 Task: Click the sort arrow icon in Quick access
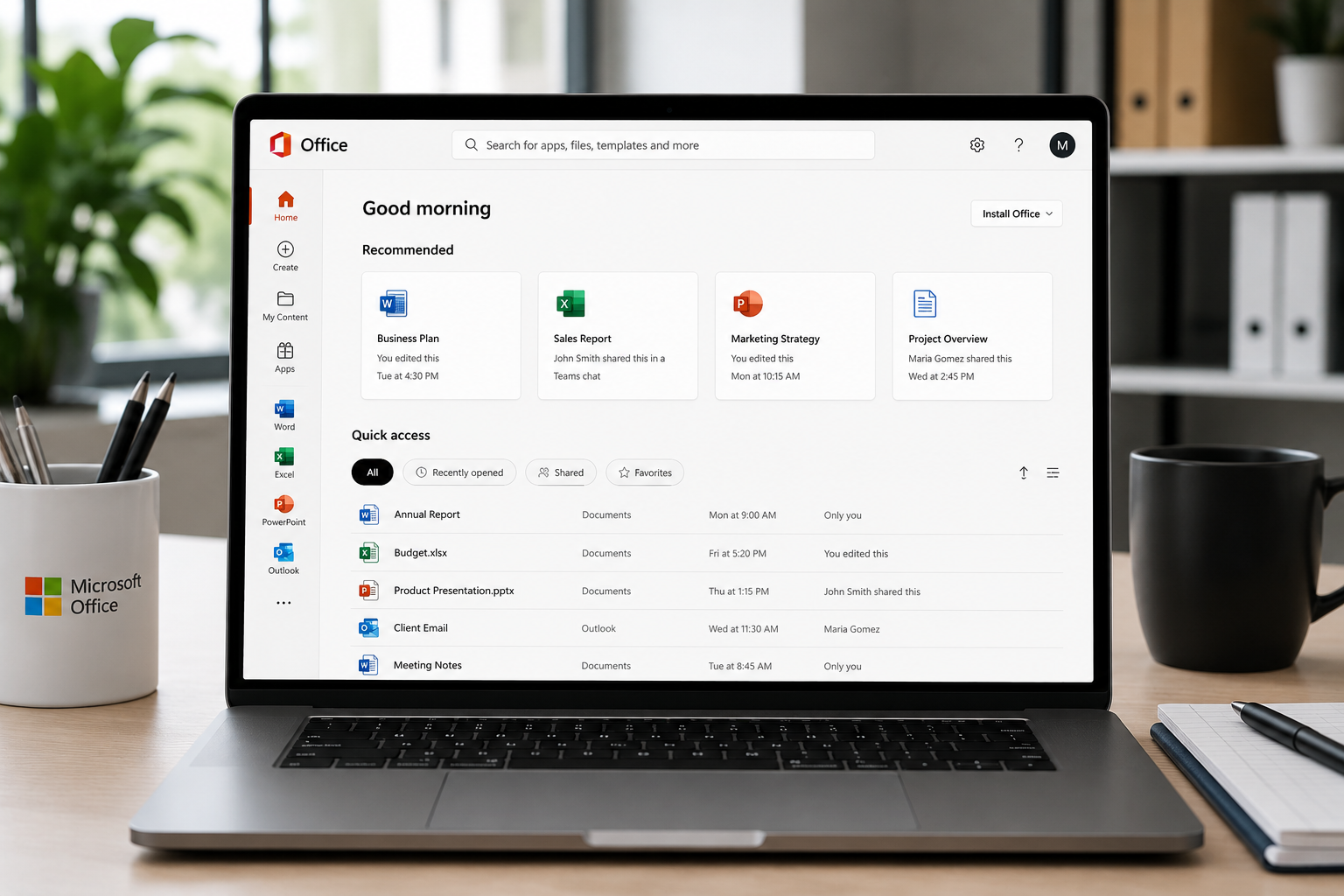pyautogui.click(x=1024, y=472)
